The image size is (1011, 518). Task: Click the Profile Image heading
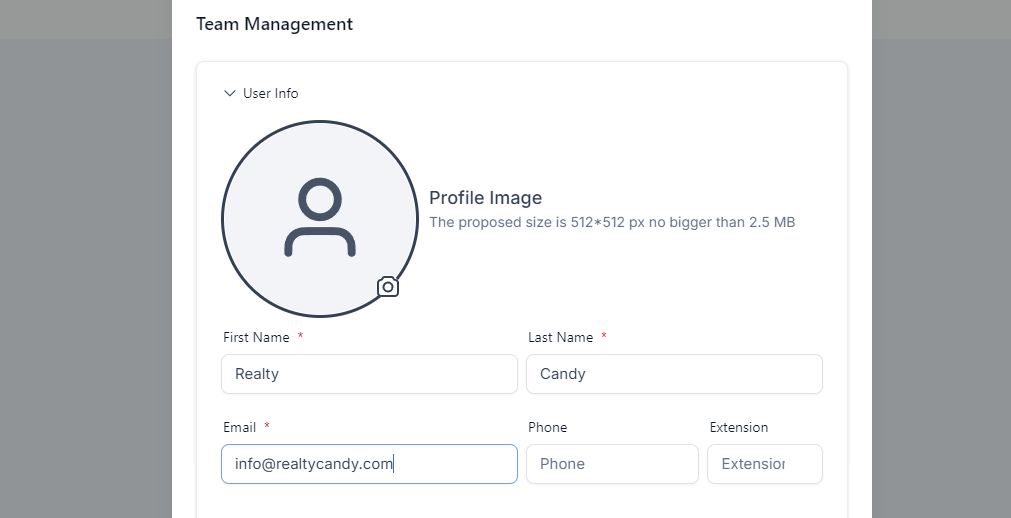(485, 198)
